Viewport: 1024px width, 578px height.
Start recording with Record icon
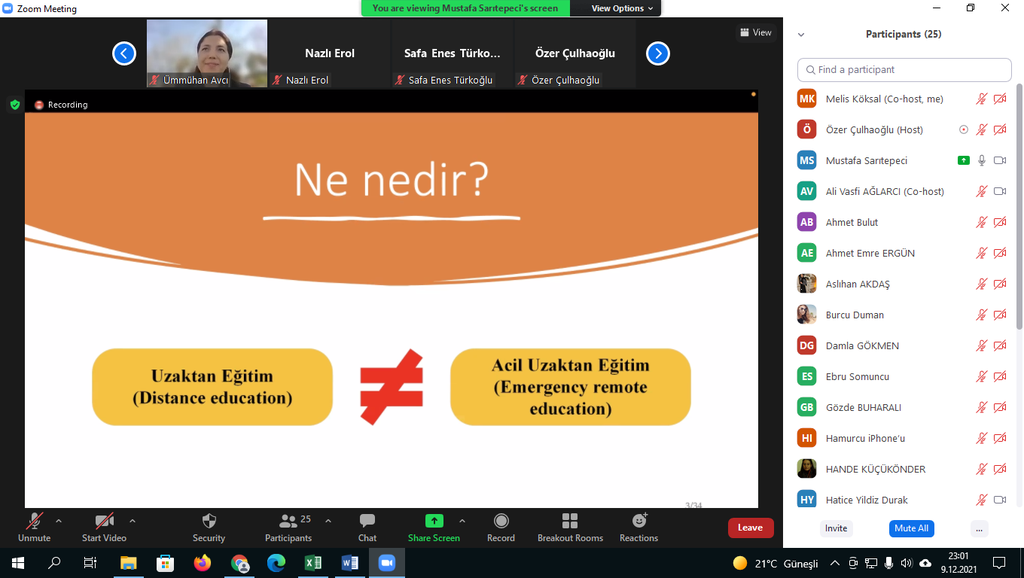(501, 522)
